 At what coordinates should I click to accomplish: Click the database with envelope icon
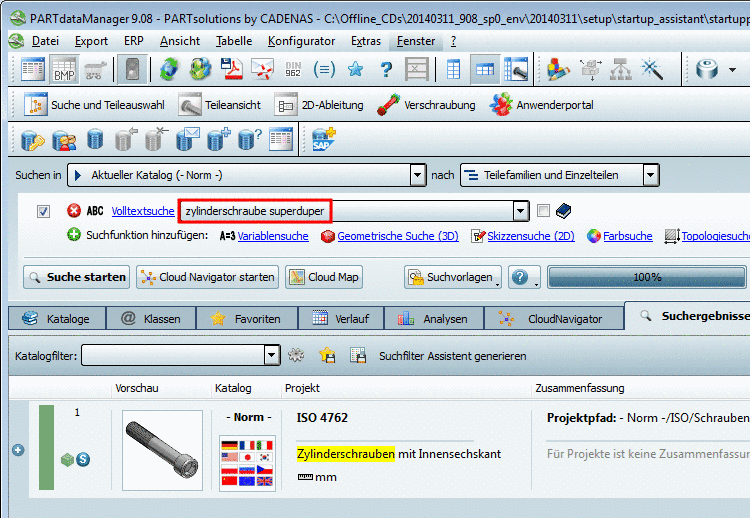tap(188, 140)
